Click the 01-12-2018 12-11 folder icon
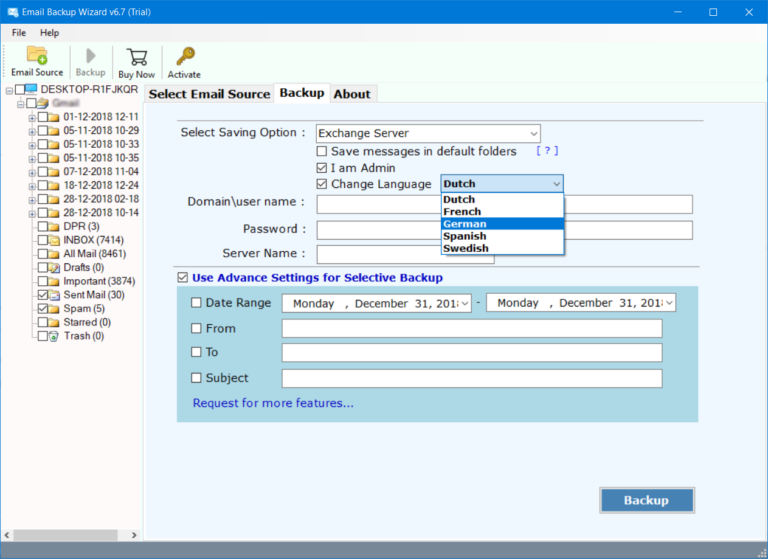This screenshot has height=559, width=768. coord(54,117)
